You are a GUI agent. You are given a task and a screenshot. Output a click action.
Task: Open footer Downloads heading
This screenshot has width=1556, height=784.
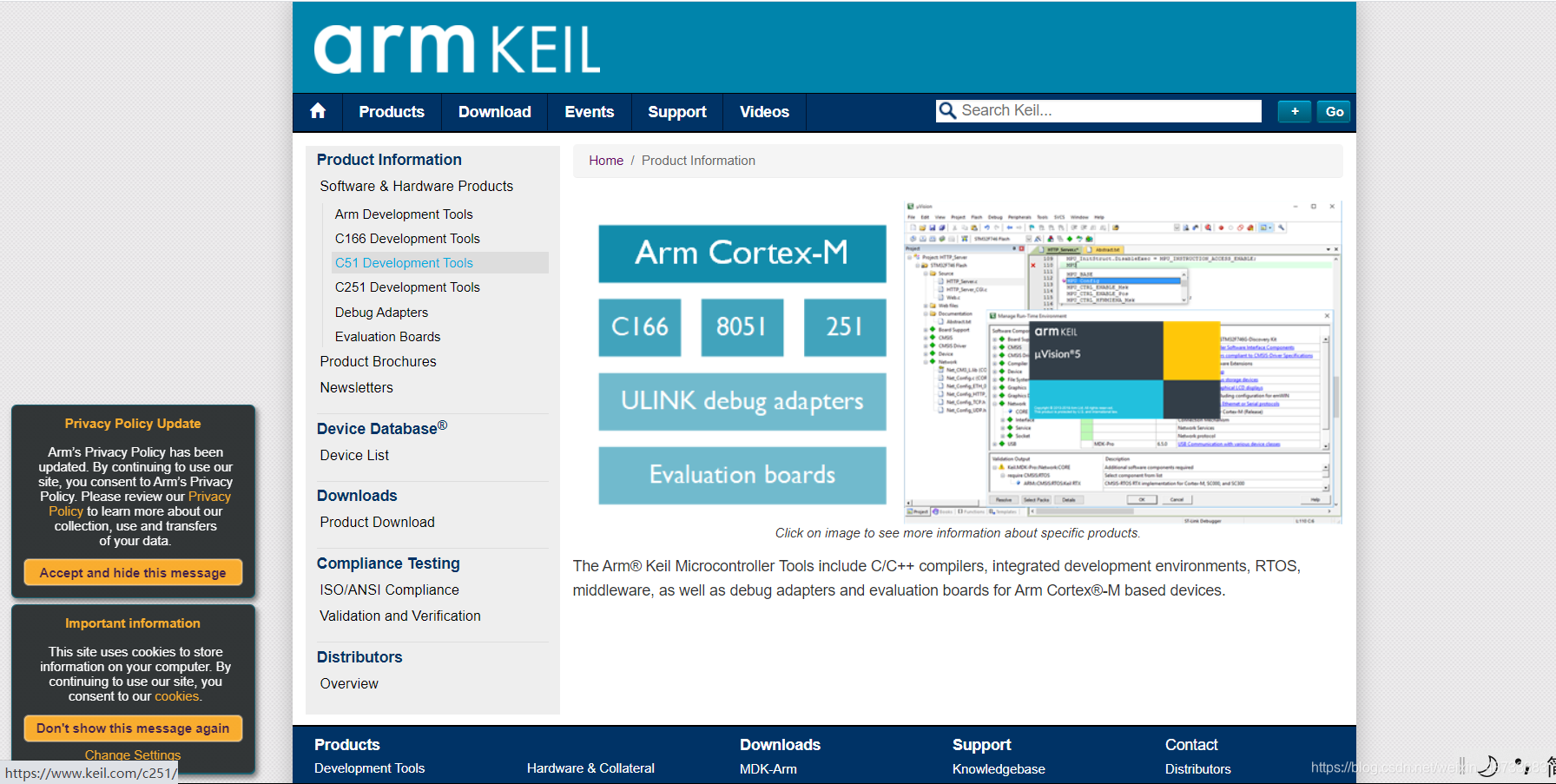coord(780,745)
